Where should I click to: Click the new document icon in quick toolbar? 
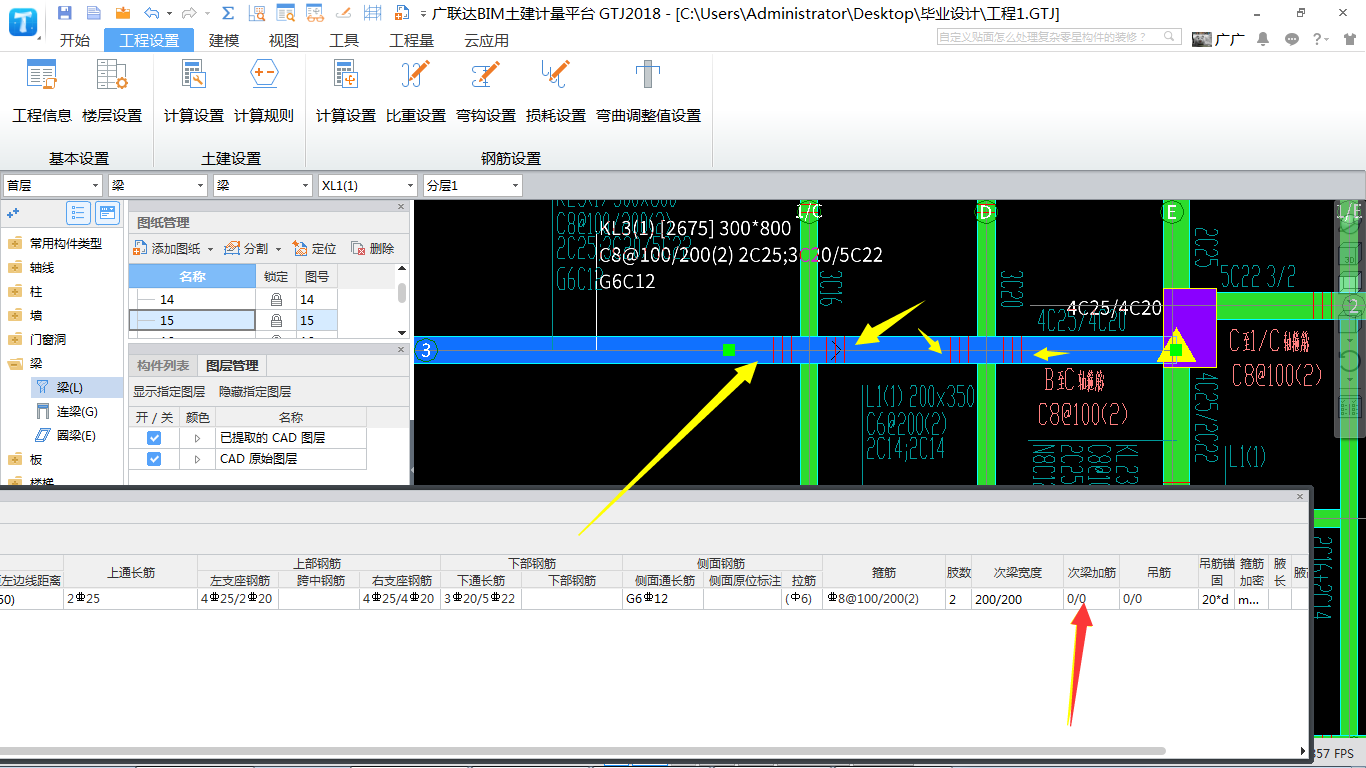(x=94, y=13)
